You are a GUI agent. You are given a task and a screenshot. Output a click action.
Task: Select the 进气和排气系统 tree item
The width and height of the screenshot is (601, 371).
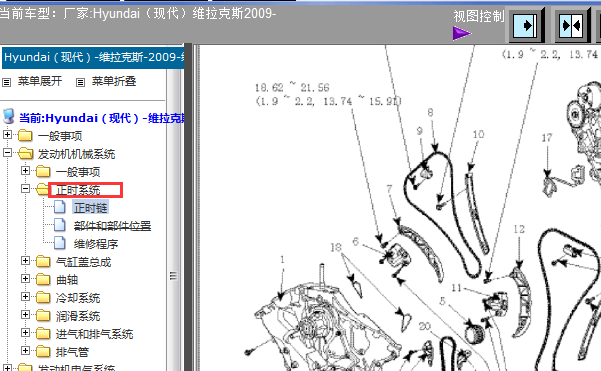(x=94, y=334)
